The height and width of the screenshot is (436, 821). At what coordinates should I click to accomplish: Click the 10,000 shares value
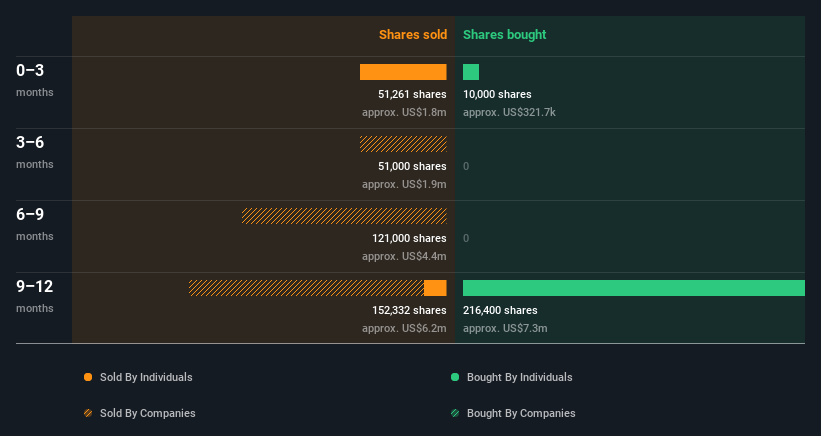(497, 94)
